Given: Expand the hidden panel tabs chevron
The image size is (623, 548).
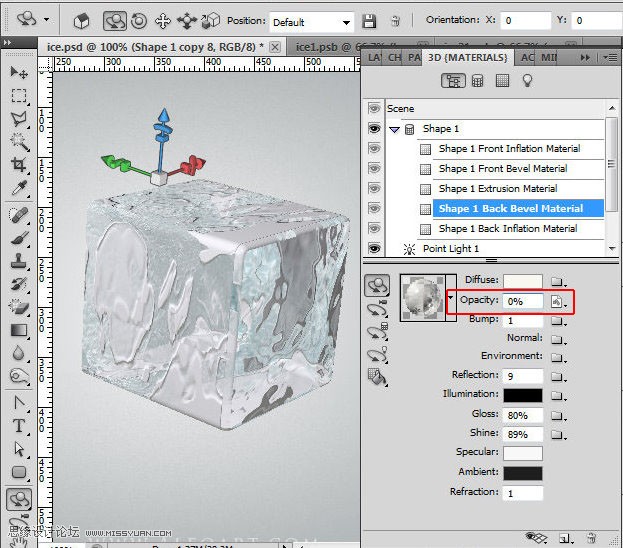Looking at the screenshot, I should 585,58.
